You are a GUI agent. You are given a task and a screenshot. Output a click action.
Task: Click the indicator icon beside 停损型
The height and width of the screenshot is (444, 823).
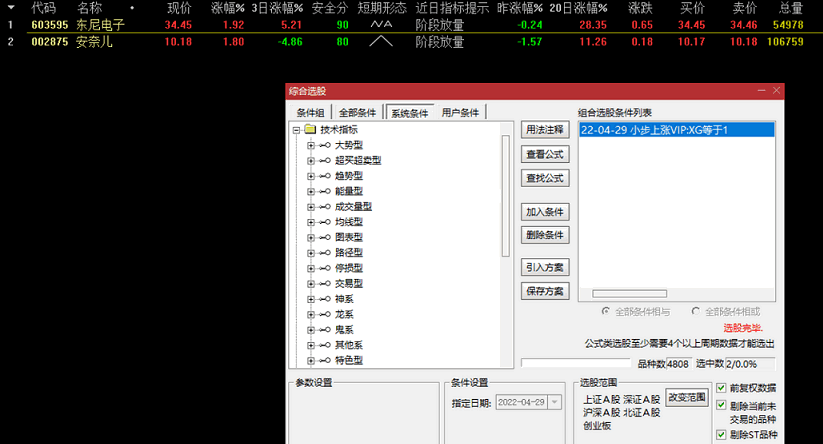click(325, 268)
